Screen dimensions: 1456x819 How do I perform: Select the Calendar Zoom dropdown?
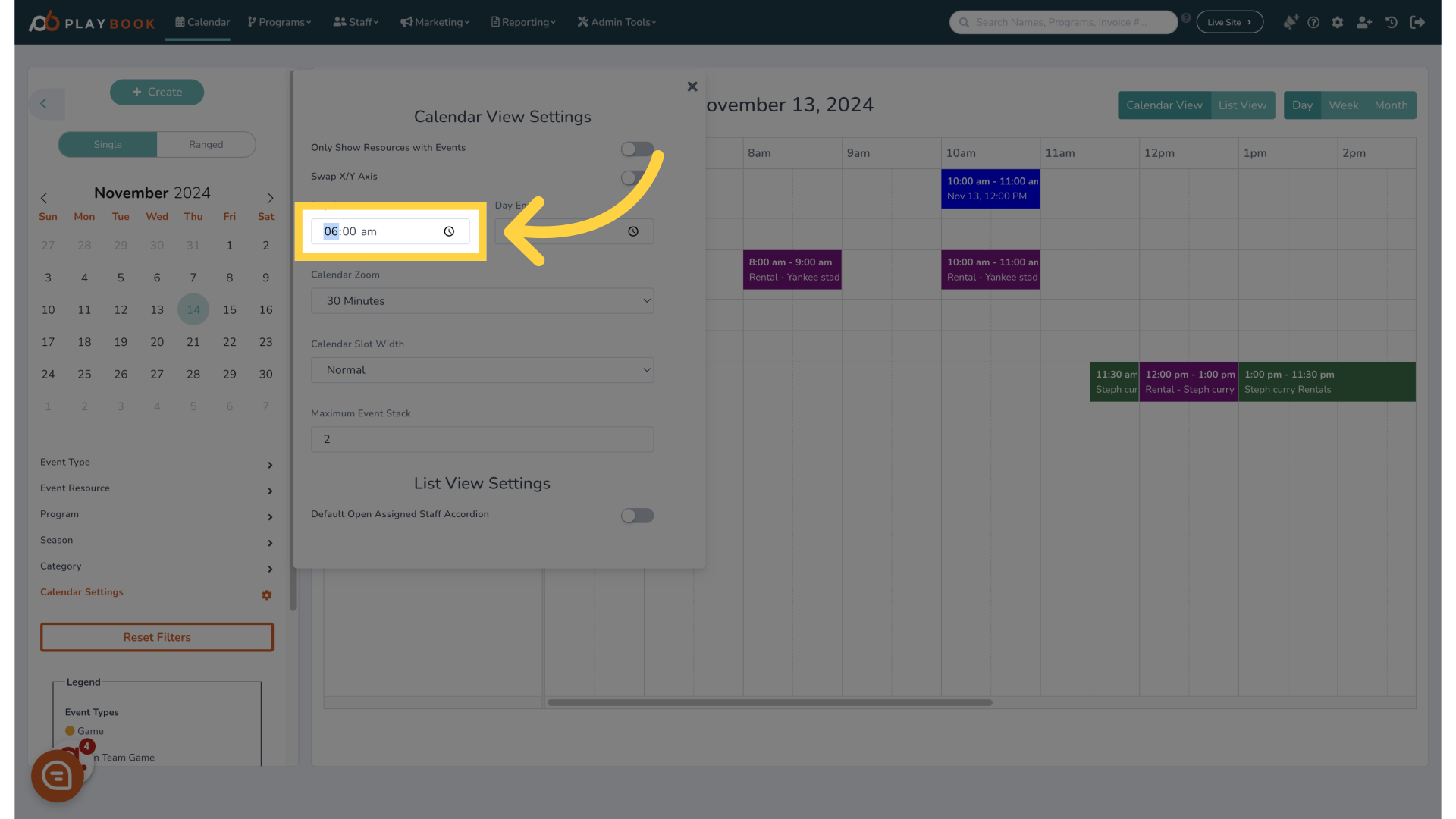coord(482,300)
